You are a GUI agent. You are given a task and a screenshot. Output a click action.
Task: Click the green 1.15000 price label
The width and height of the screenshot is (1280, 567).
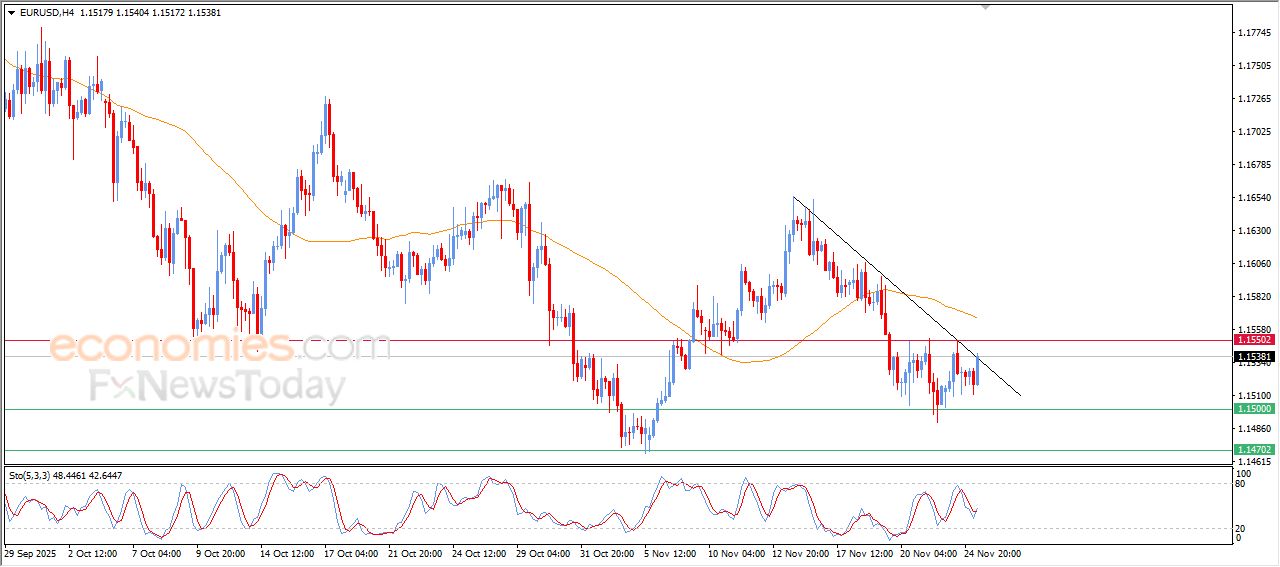point(1254,409)
